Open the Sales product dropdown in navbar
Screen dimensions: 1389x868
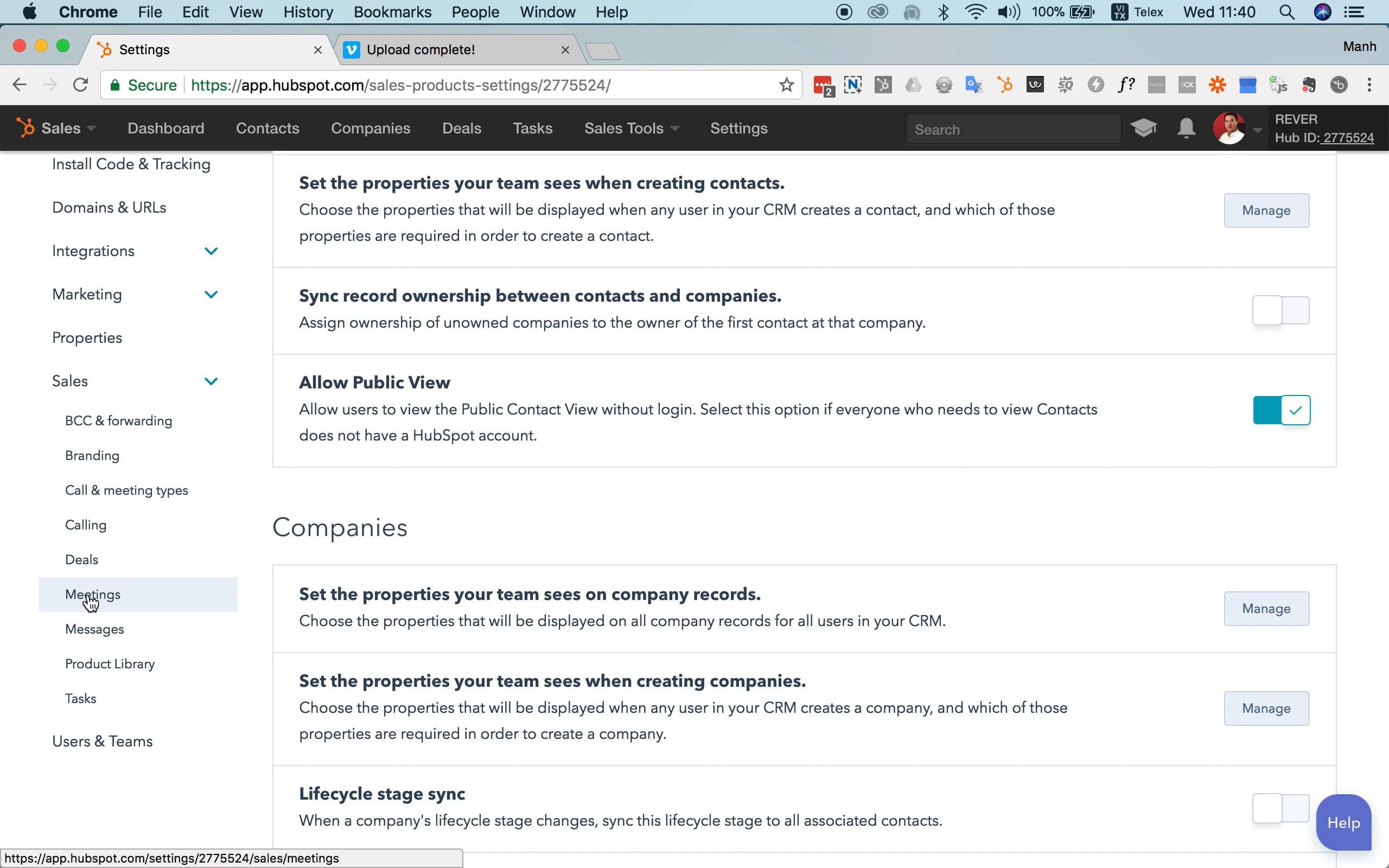tap(68, 128)
